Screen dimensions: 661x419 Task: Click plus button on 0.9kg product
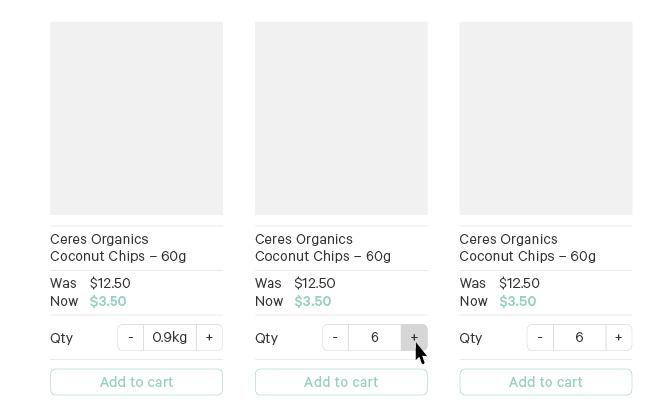[x=209, y=338]
